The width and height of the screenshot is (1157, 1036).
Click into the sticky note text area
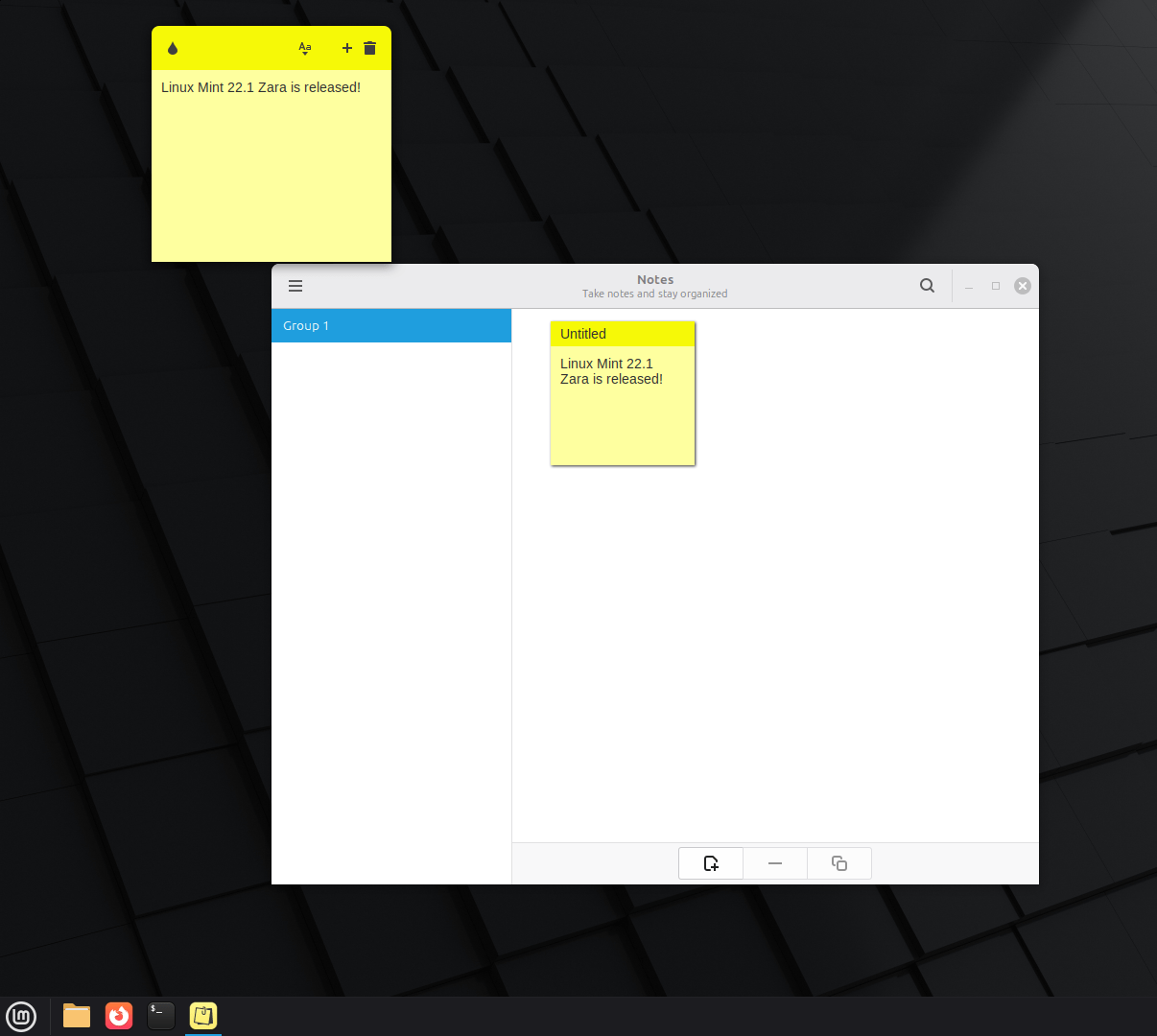[x=271, y=173]
